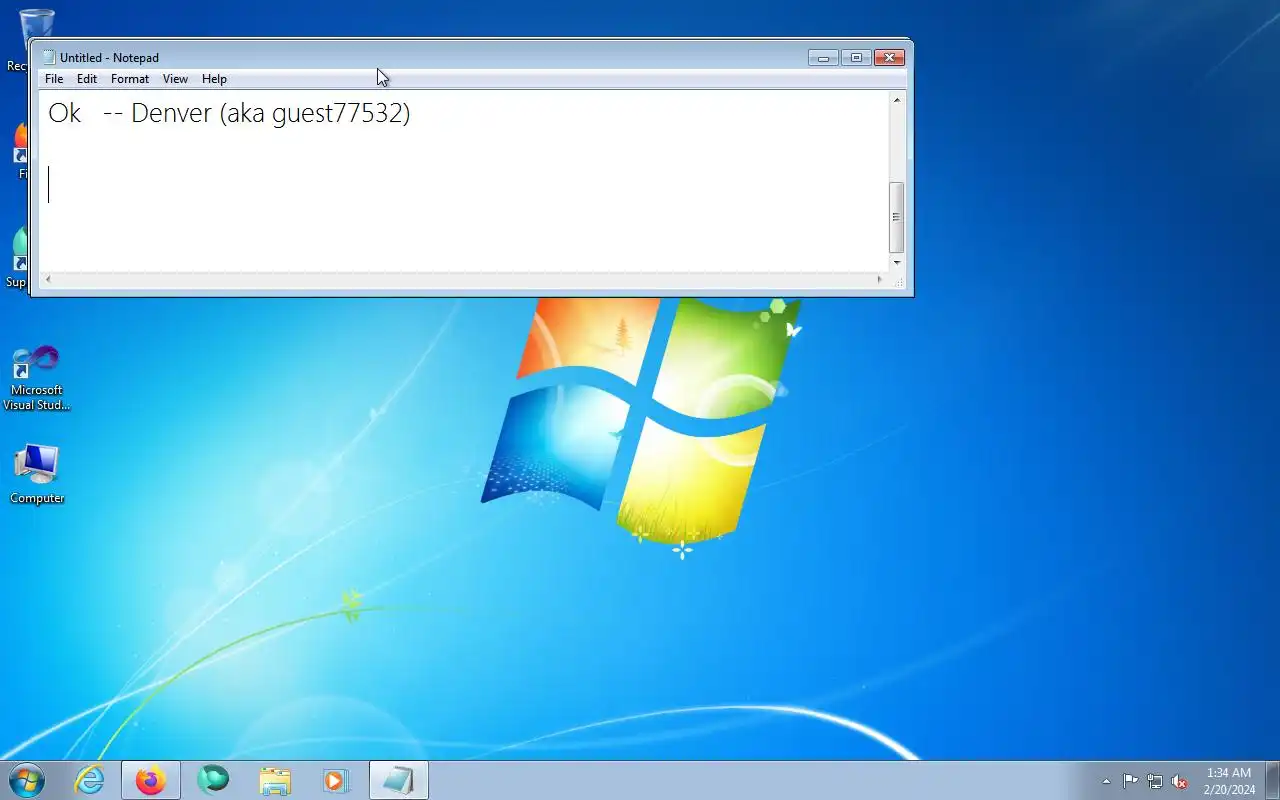Open Windows Explorer folder on taskbar
The height and width of the screenshot is (800, 1280).
click(275, 780)
